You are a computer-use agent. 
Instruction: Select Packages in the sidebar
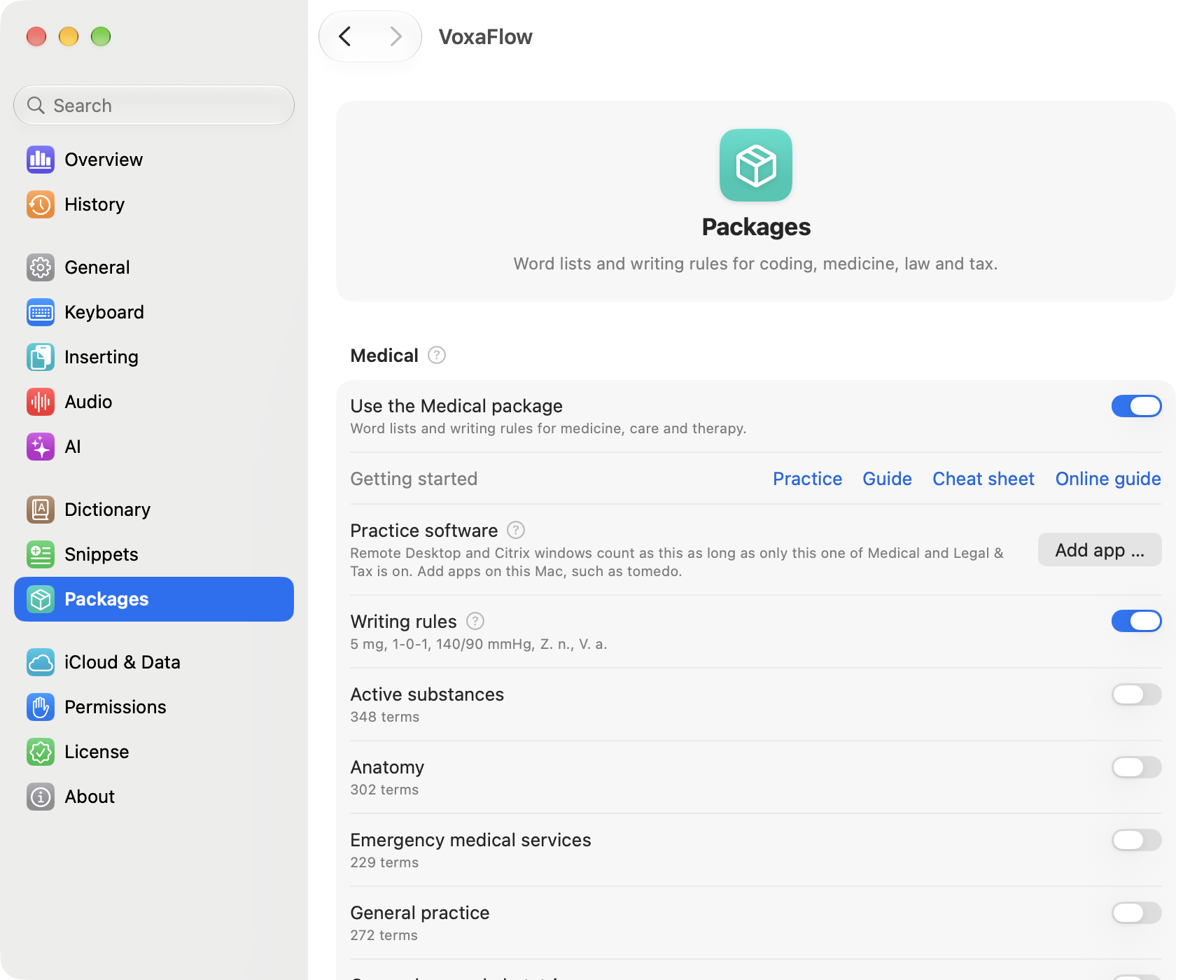(154, 599)
